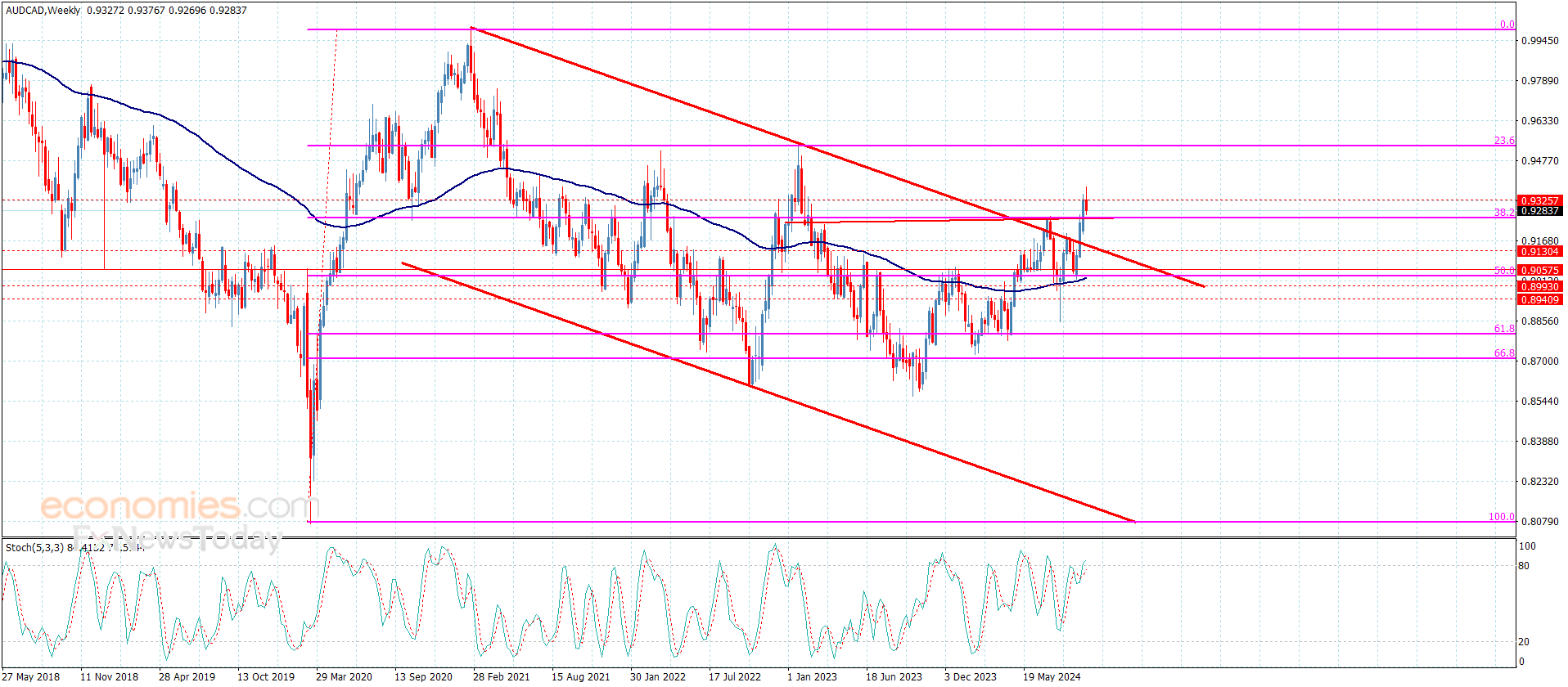Image resolution: width=1568 pixels, height=687 pixels.
Task: Click the 0.80790 price axis label
Action: point(1539,522)
